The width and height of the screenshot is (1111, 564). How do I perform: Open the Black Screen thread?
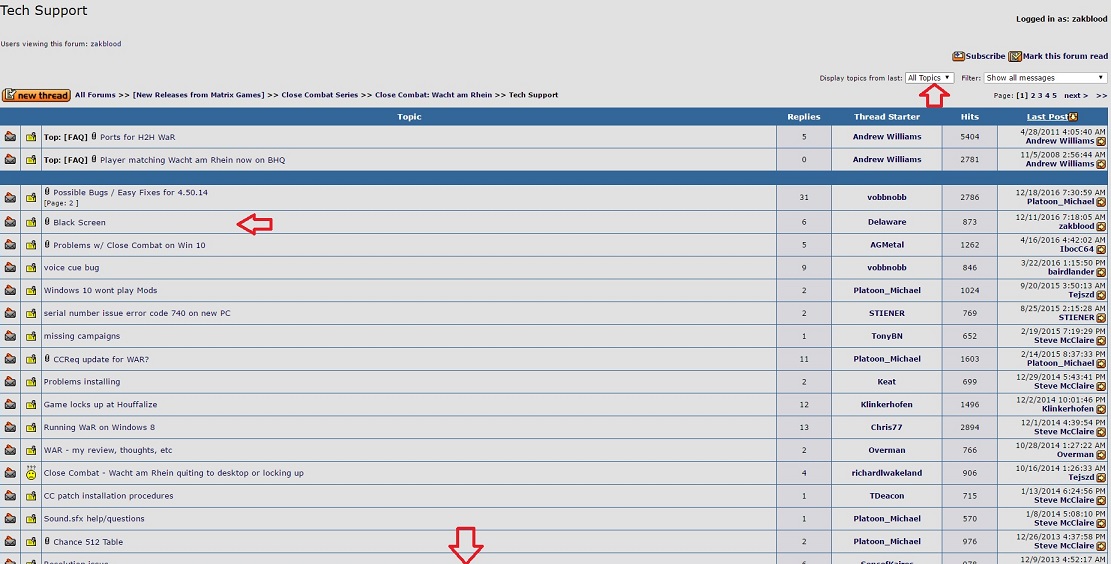[79, 222]
